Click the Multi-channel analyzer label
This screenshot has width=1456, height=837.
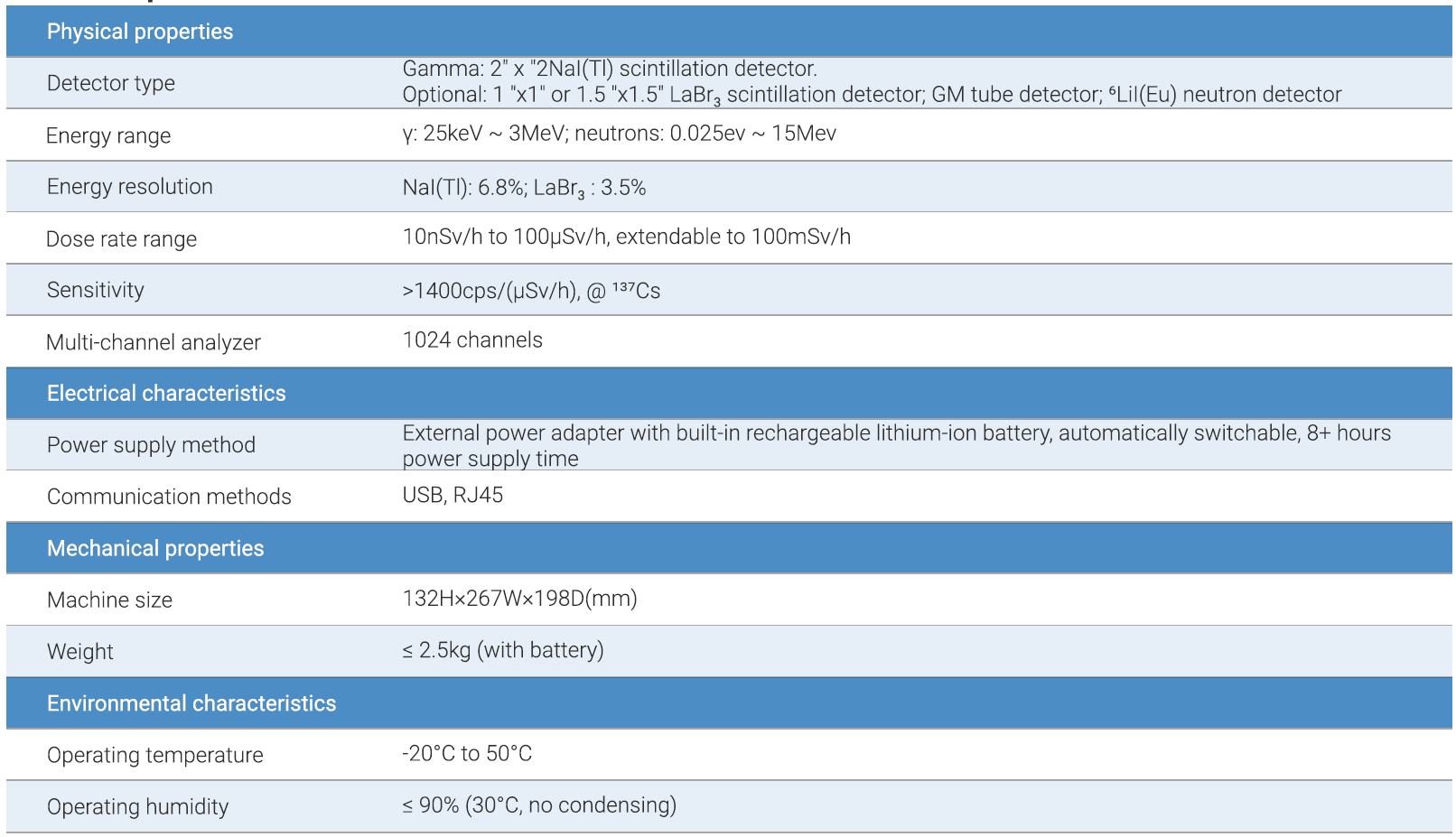(154, 342)
